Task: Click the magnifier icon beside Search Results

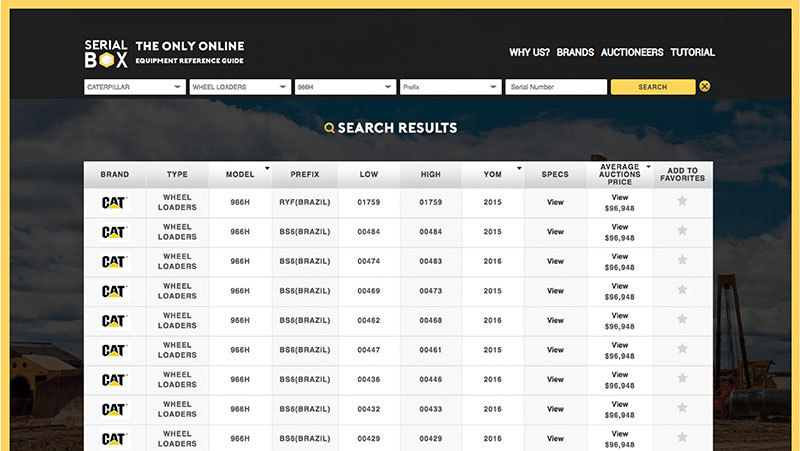Action: (329, 128)
